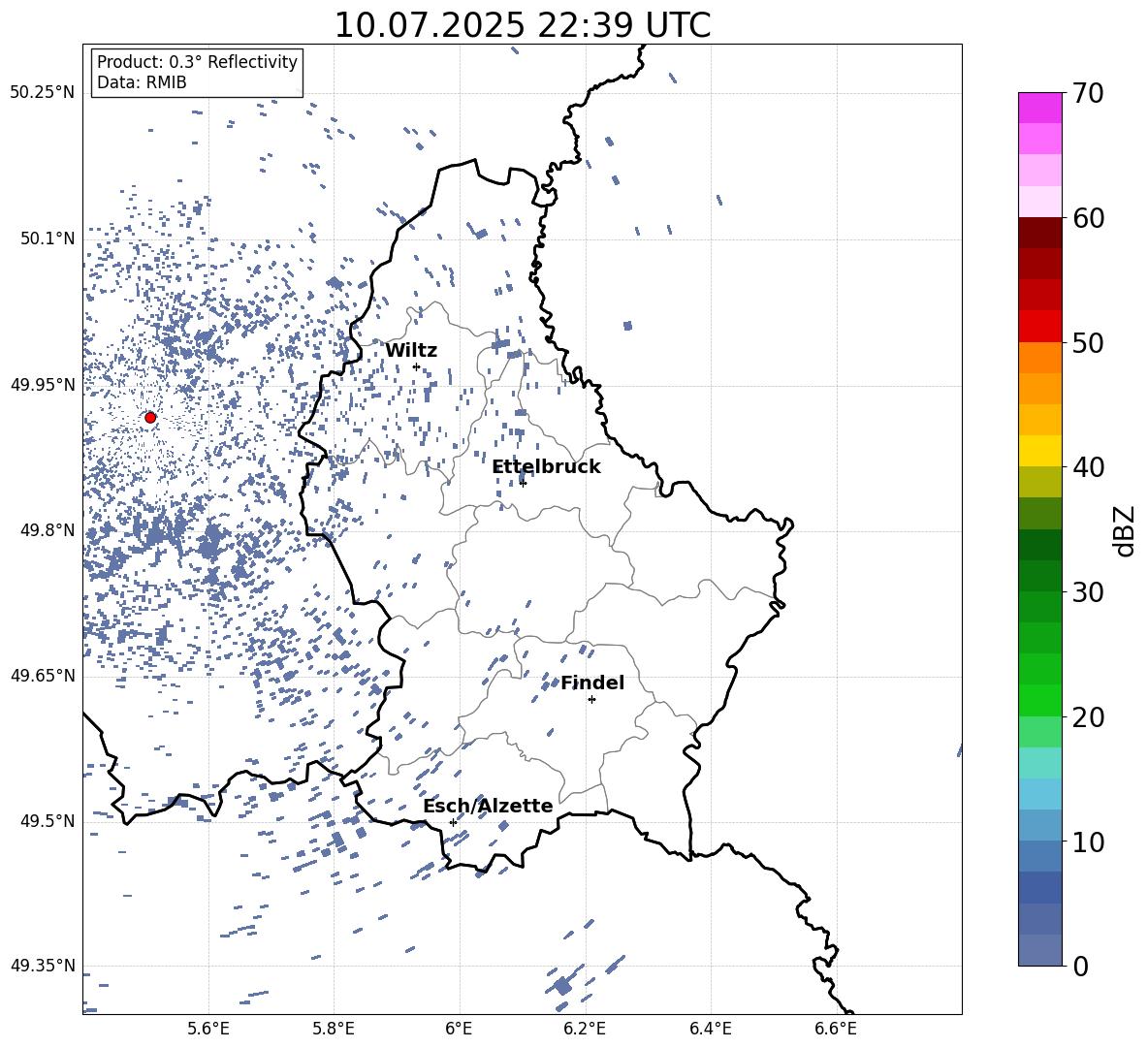Viewport: 1148px width, 1048px height.
Task: Click the 20 value on colorbar
Action: tap(1088, 717)
